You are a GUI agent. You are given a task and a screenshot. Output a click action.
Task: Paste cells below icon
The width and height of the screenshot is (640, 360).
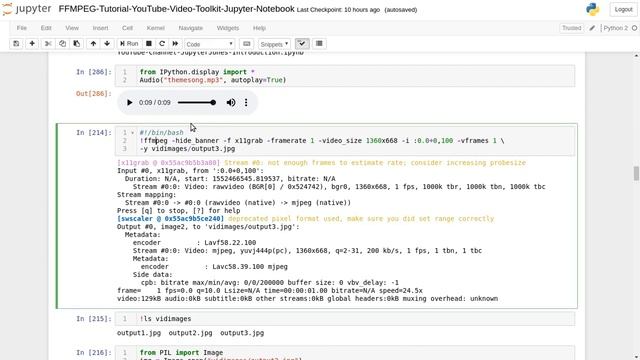coord(76,44)
